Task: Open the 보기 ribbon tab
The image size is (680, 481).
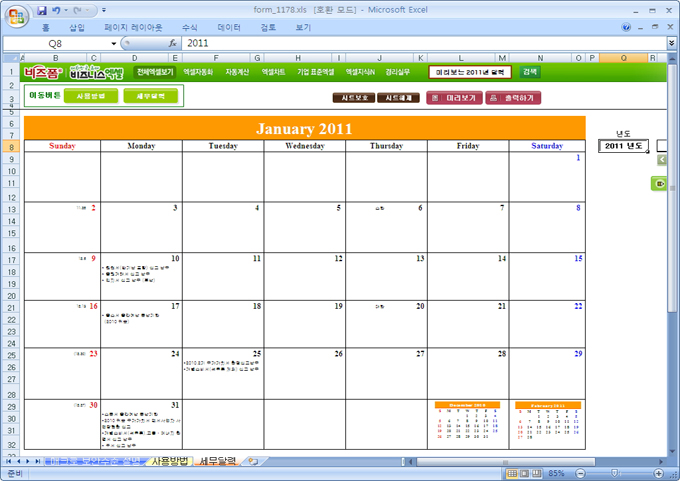Action: click(x=303, y=27)
